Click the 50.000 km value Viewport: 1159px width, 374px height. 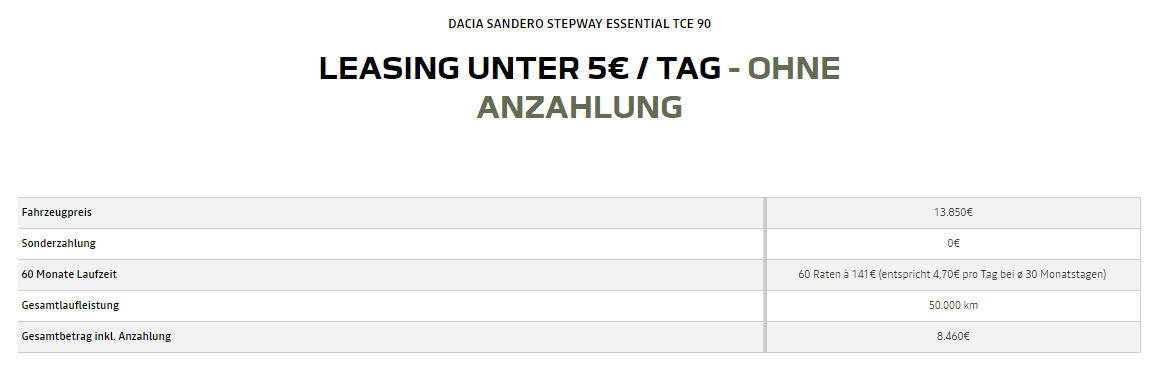[953, 305]
